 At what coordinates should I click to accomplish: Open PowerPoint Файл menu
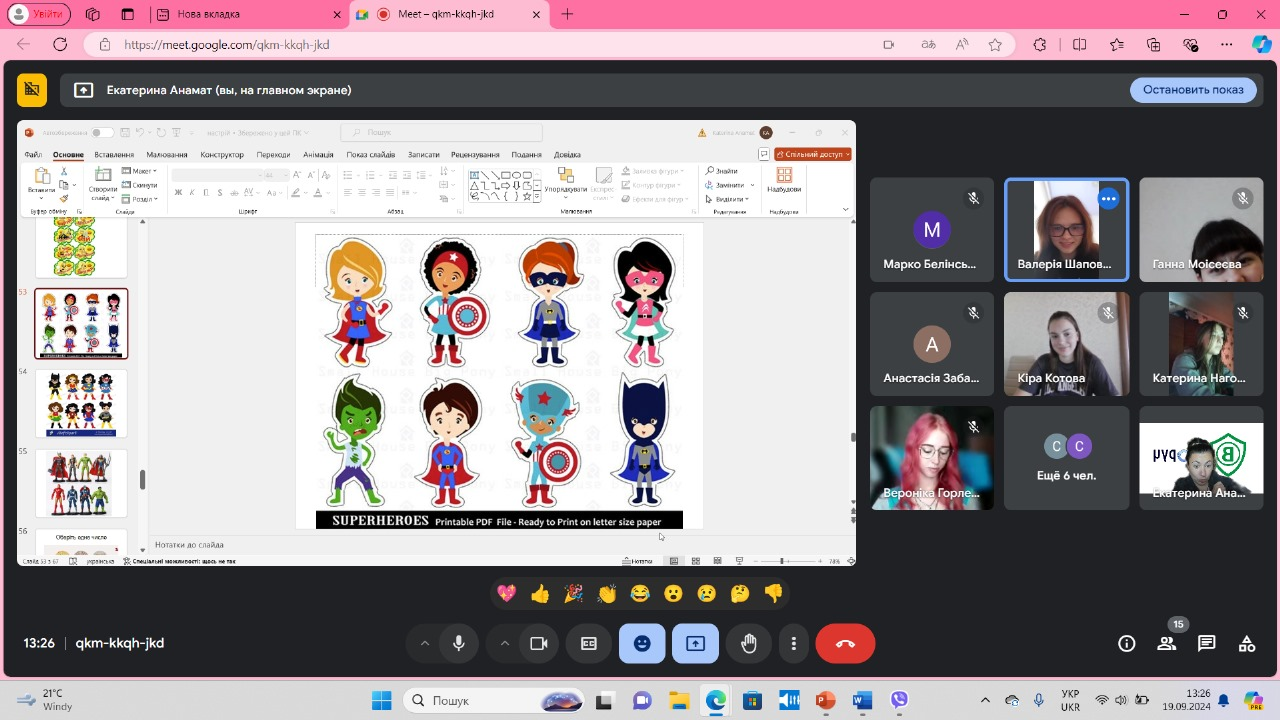tap(33, 155)
